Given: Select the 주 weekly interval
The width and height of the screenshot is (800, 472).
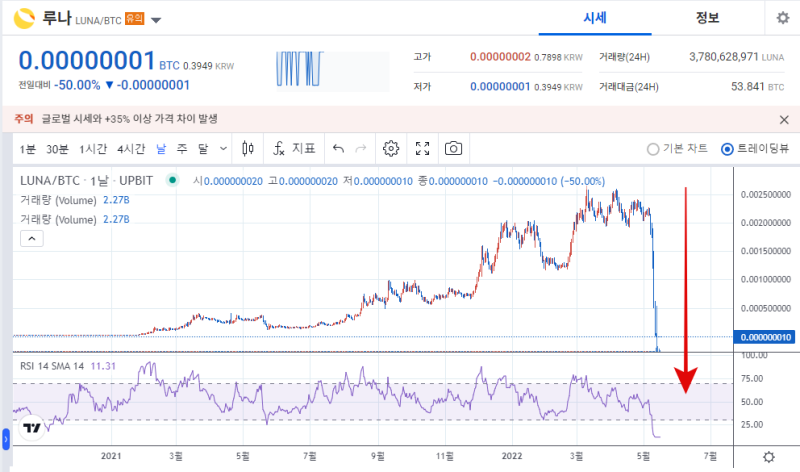Looking at the screenshot, I should [x=182, y=149].
